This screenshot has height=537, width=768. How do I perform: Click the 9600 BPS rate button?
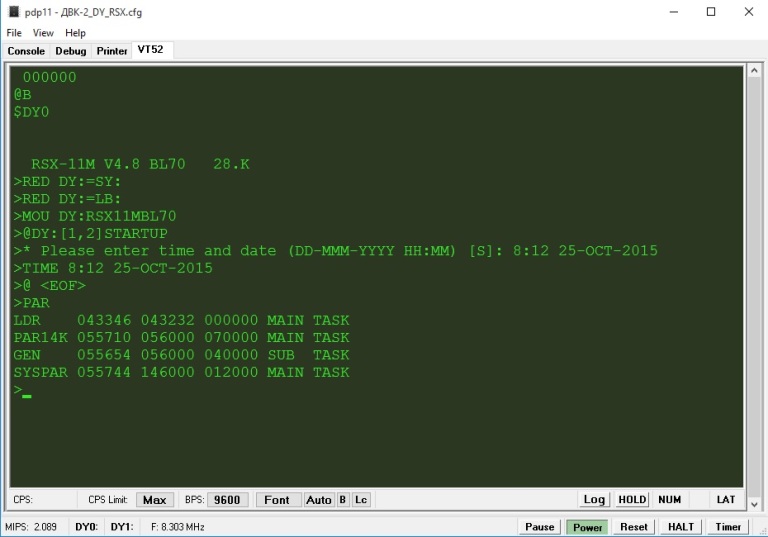tap(227, 500)
